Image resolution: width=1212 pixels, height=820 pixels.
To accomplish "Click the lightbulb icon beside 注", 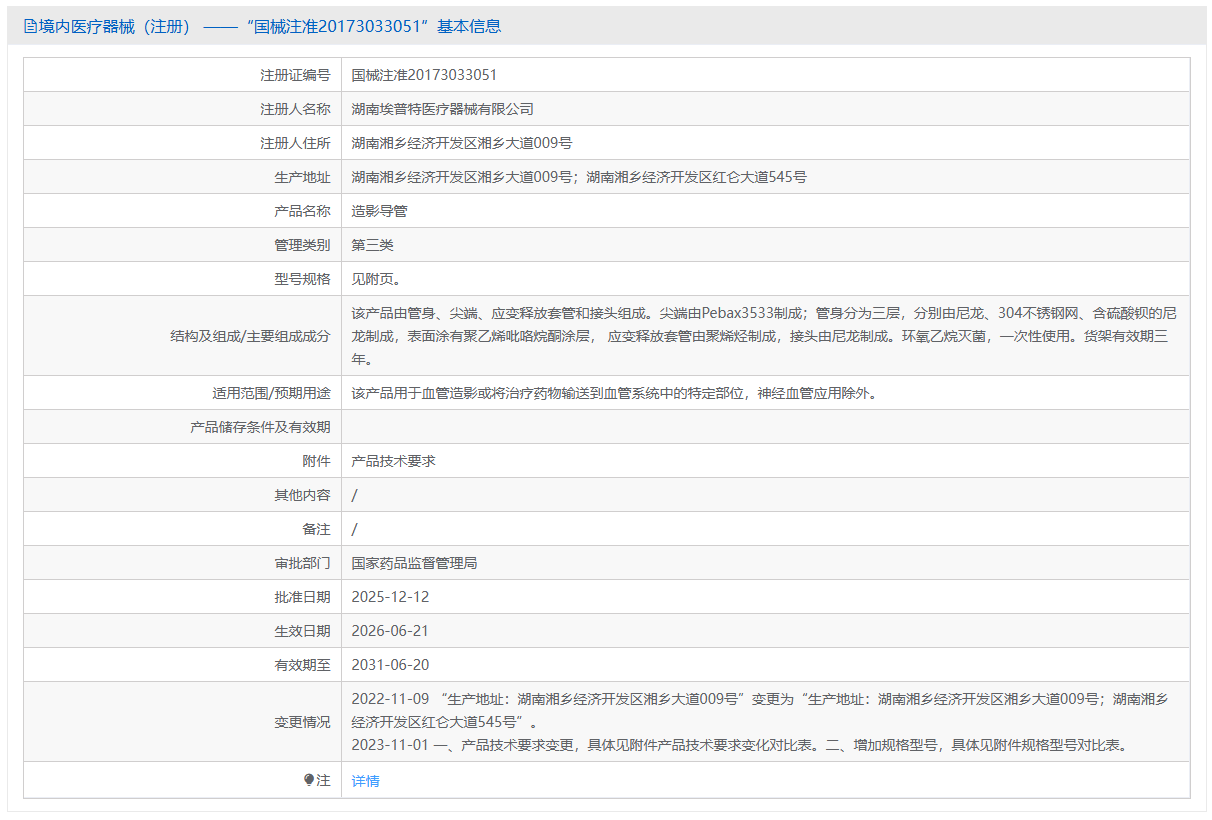I will (x=309, y=780).
